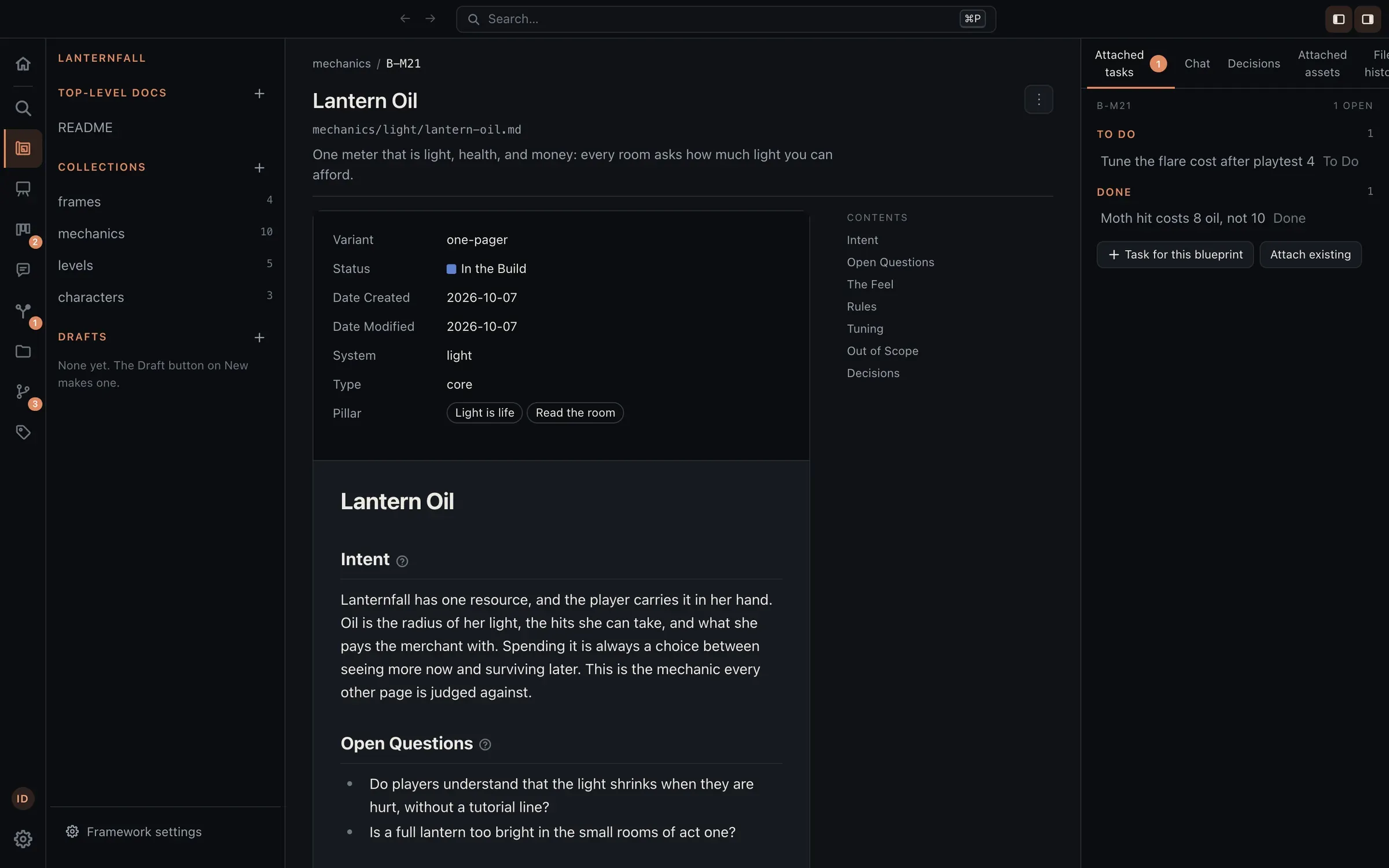Switch to the Chat tab
This screenshot has width=1389, height=868.
(1197, 64)
